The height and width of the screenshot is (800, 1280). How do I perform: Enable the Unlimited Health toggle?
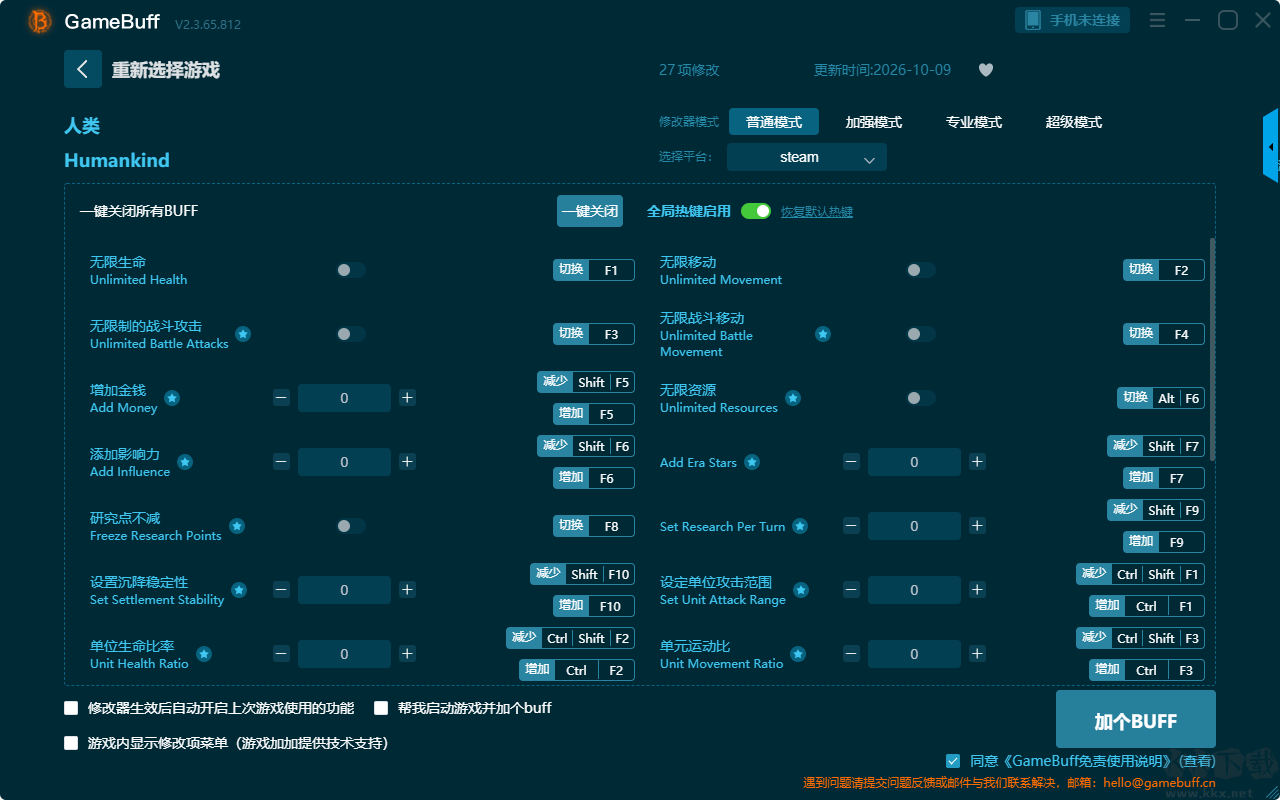tap(351, 270)
